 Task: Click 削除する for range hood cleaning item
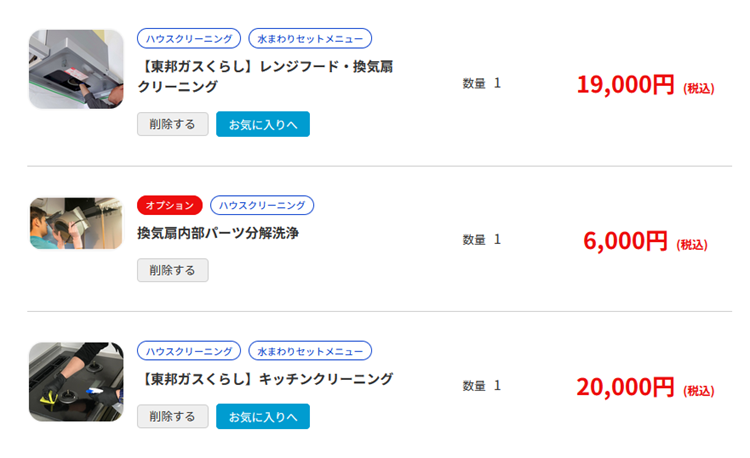pyautogui.click(x=173, y=124)
